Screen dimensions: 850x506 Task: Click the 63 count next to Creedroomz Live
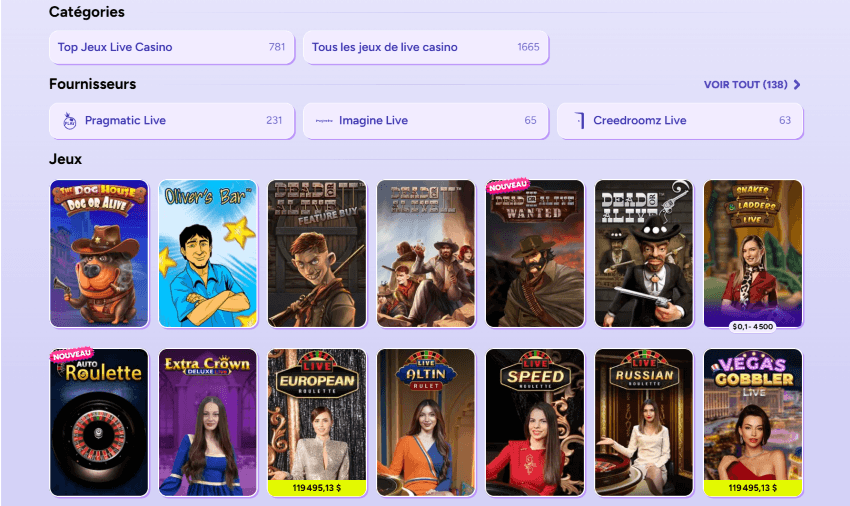(x=784, y=120)
